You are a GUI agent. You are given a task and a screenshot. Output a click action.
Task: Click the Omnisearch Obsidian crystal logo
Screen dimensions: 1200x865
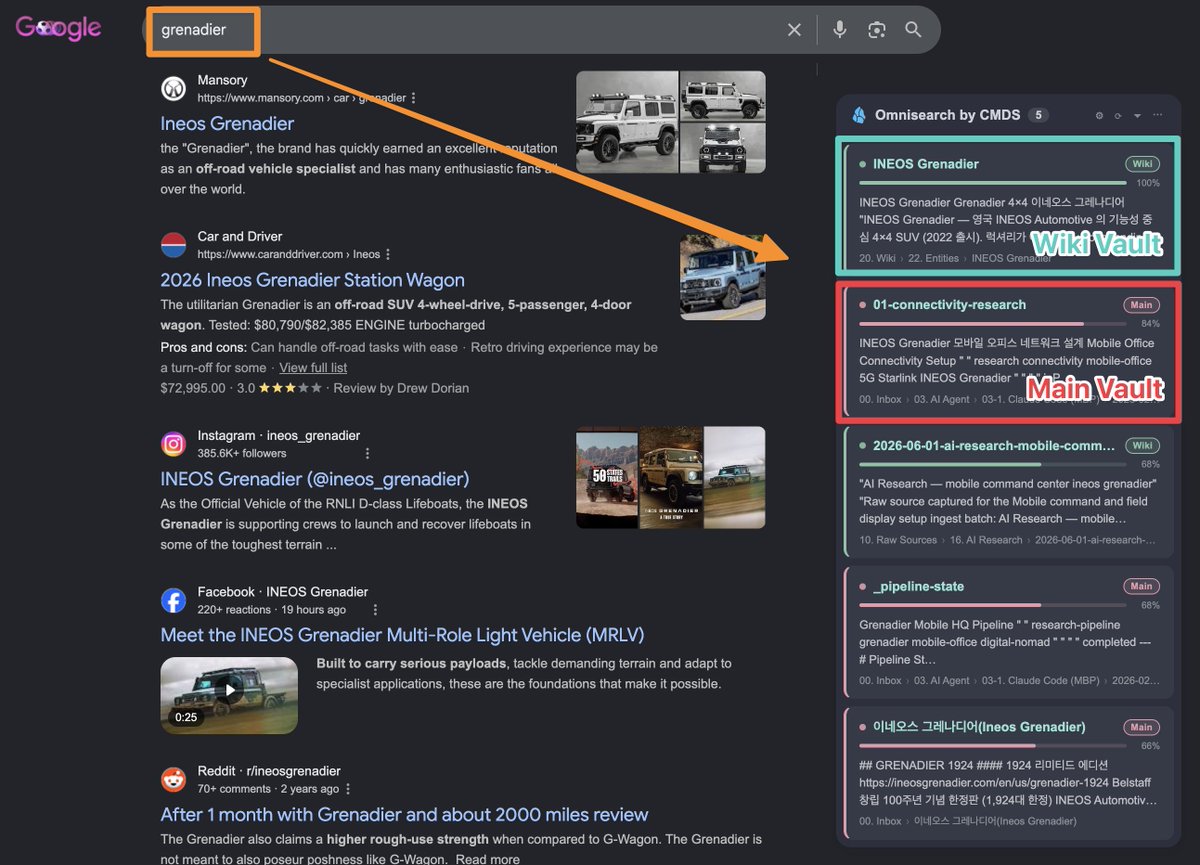[858, 115]
